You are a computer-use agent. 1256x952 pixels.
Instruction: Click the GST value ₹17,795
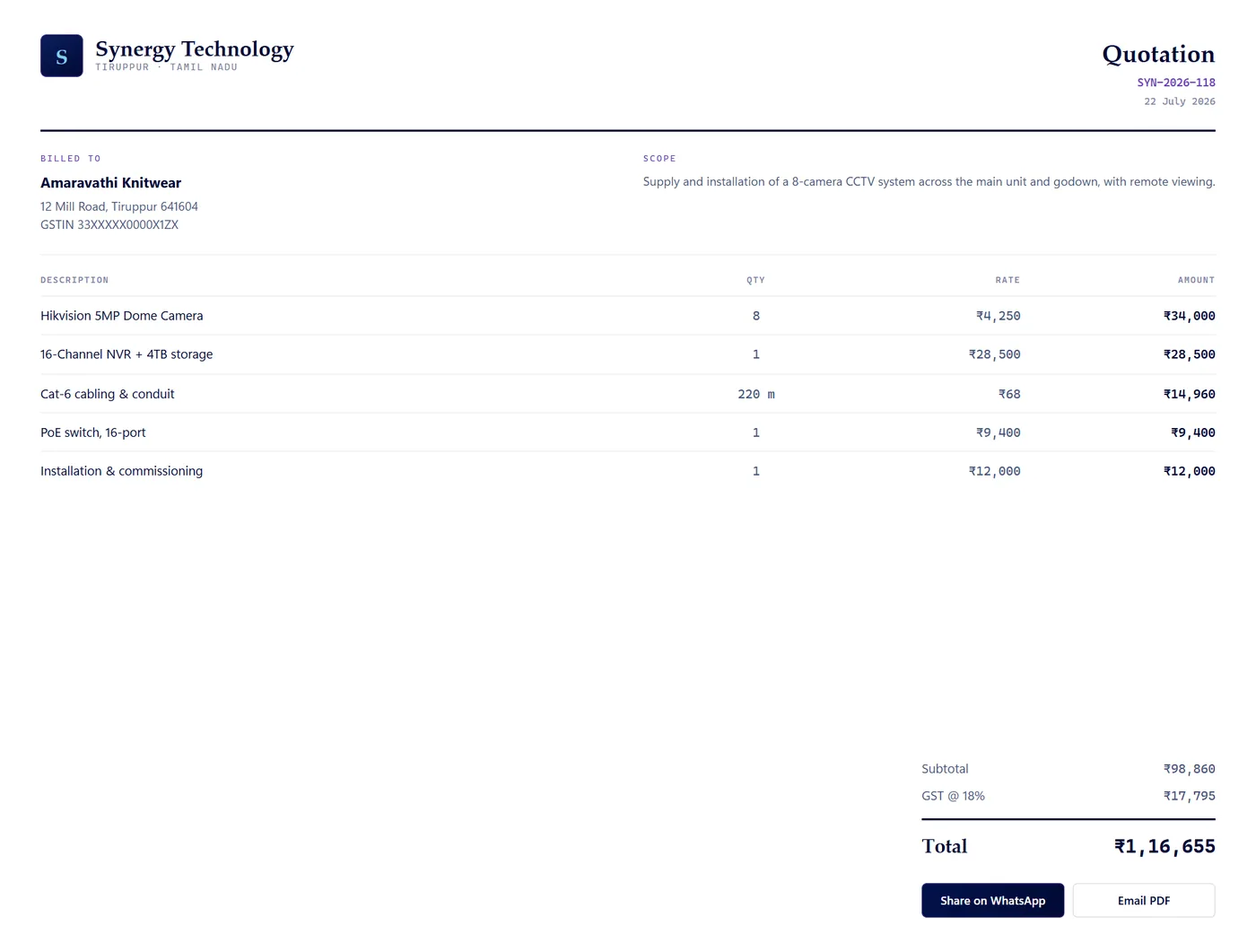coord(1189,796)
